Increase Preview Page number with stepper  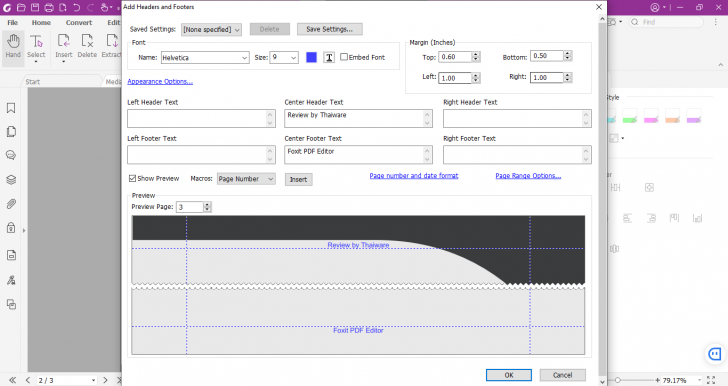(x=208, y=204)
